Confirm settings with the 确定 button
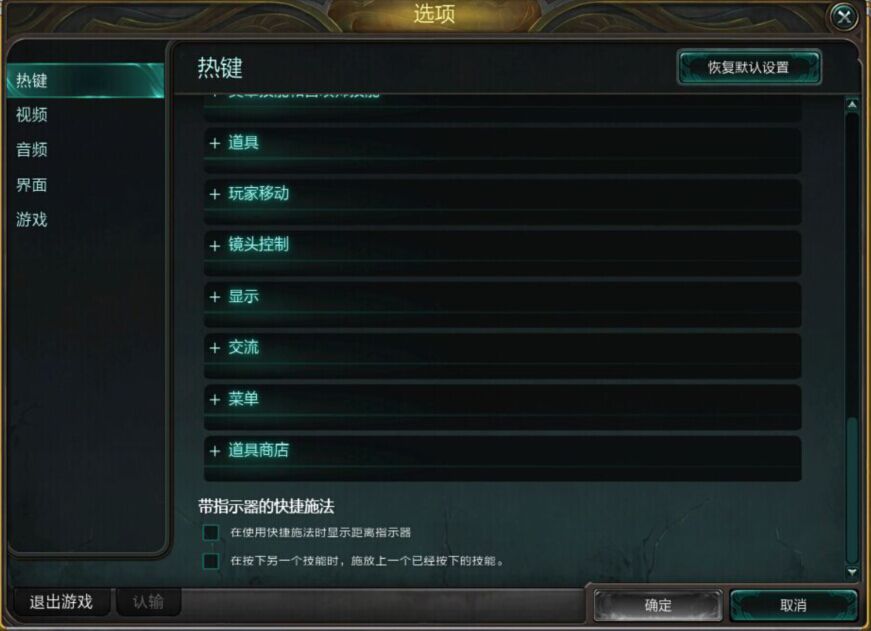Image resolution: width=871 pixels, height=631 pixels. tap(658, 605)
